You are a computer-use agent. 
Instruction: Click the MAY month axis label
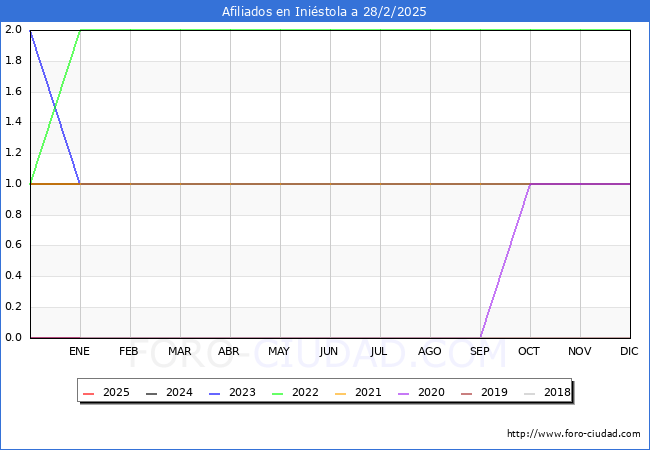pos(279,351)
